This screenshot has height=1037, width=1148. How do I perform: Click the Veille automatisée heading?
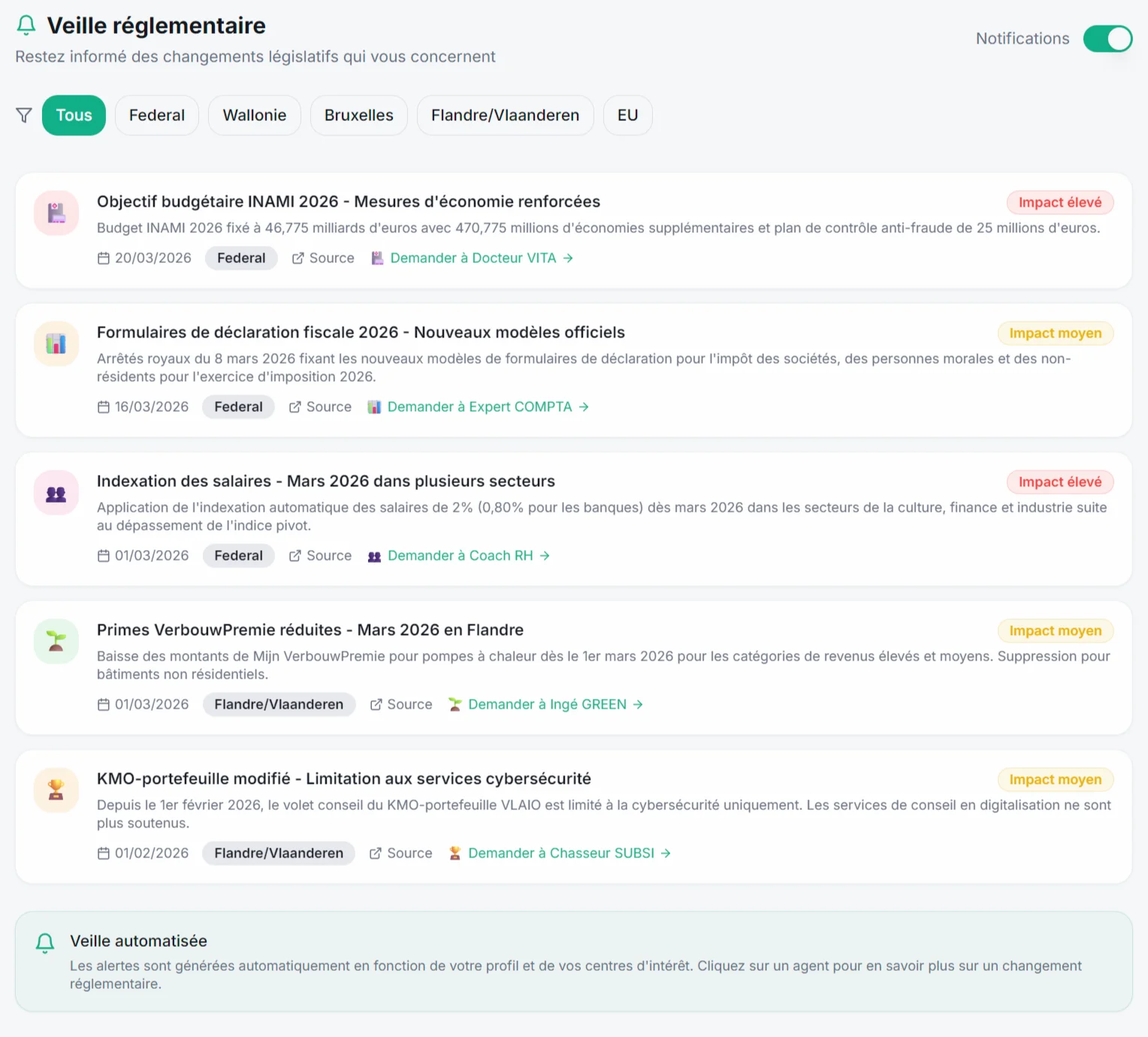click(138, 941)
